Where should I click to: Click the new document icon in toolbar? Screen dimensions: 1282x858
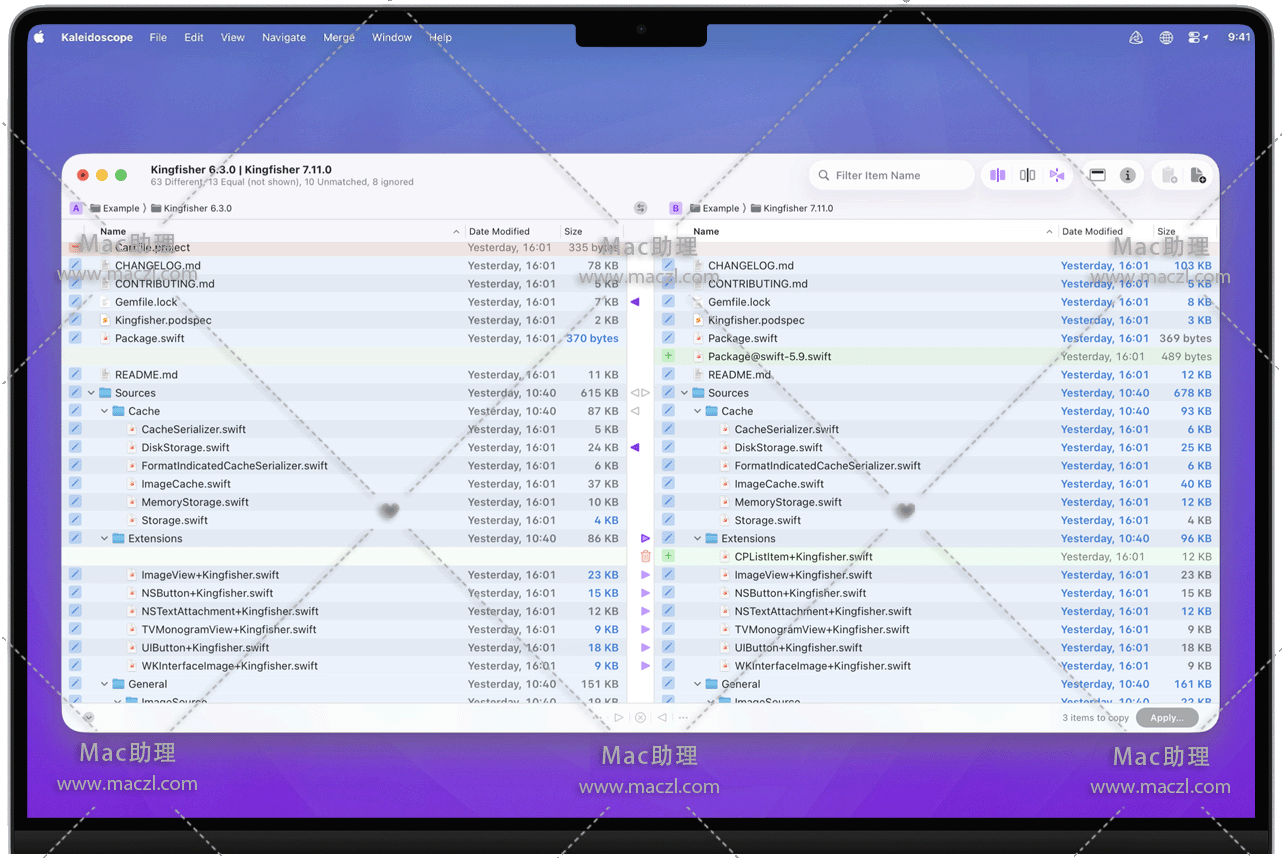(1198, 175)
